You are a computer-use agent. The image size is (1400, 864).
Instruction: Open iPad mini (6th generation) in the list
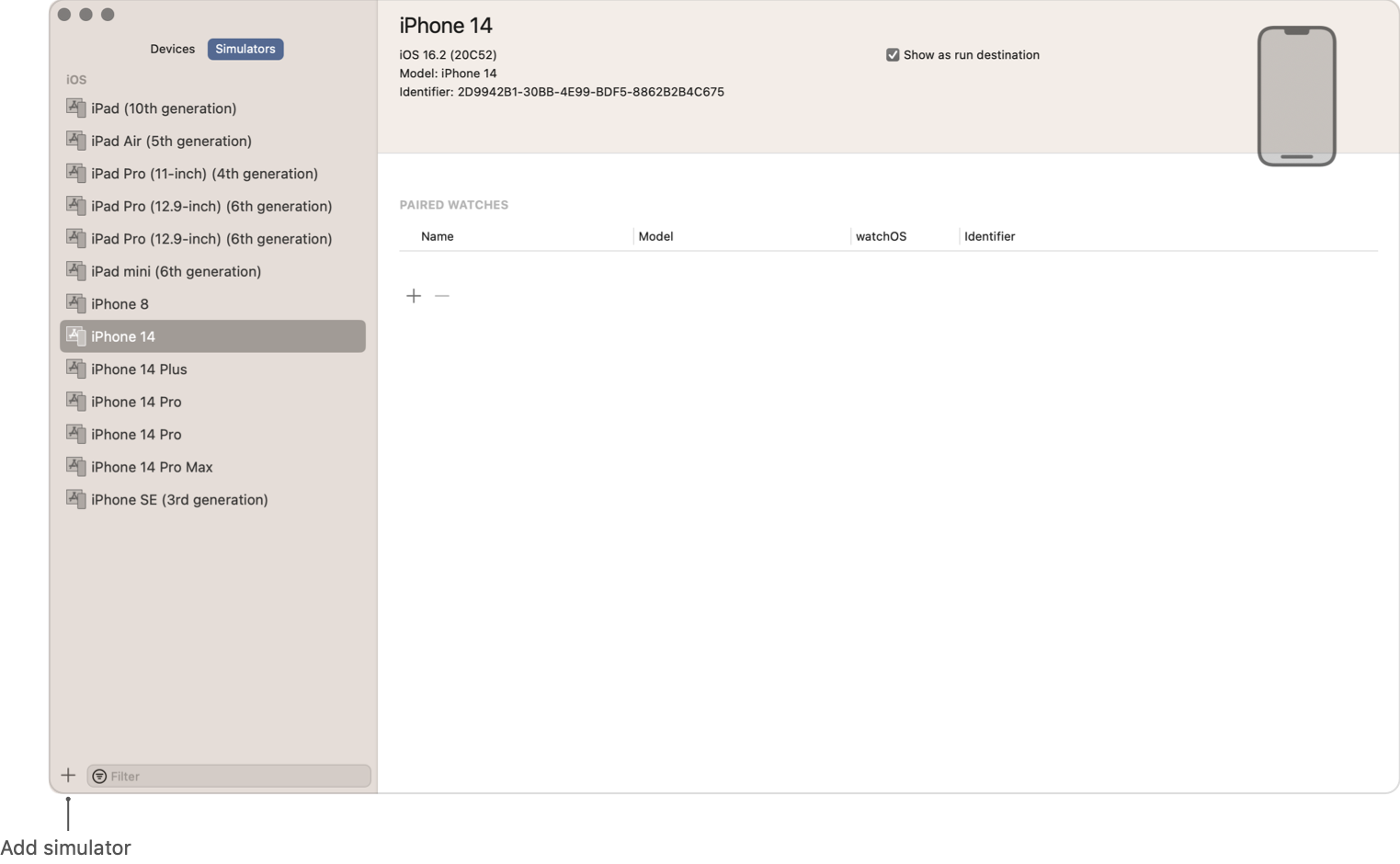[176, 271]
